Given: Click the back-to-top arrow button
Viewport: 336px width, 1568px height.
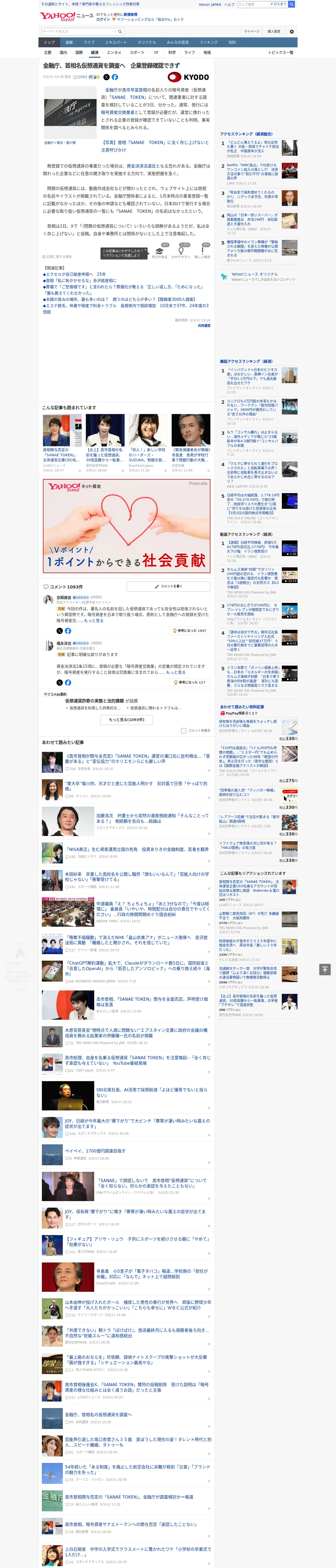Looking at the screenshot, I should pos(325,969).
